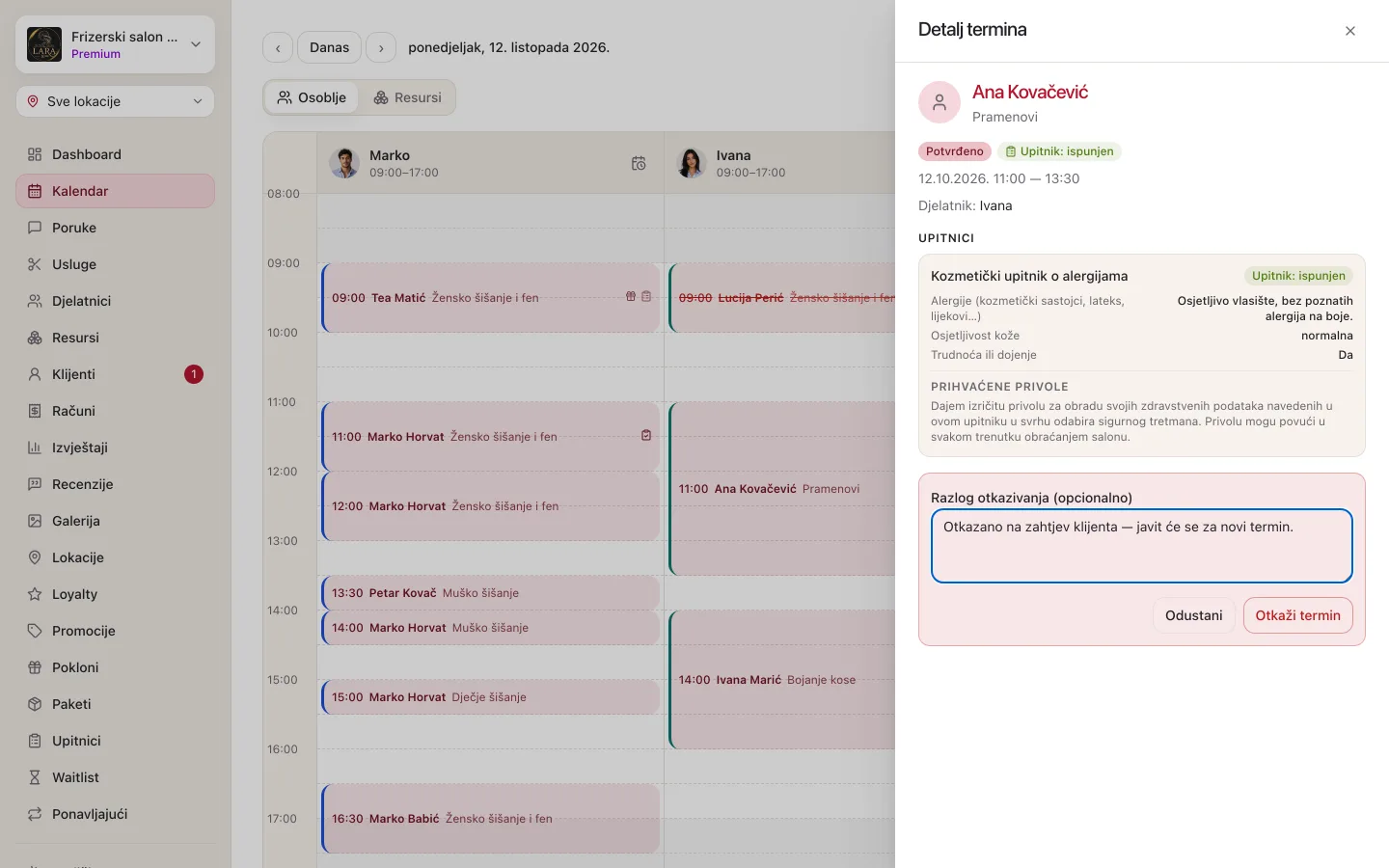This screenshot has height=868, width=1389.
Task: Open Djelatnici staff list
Action: [x=115, y=301]
